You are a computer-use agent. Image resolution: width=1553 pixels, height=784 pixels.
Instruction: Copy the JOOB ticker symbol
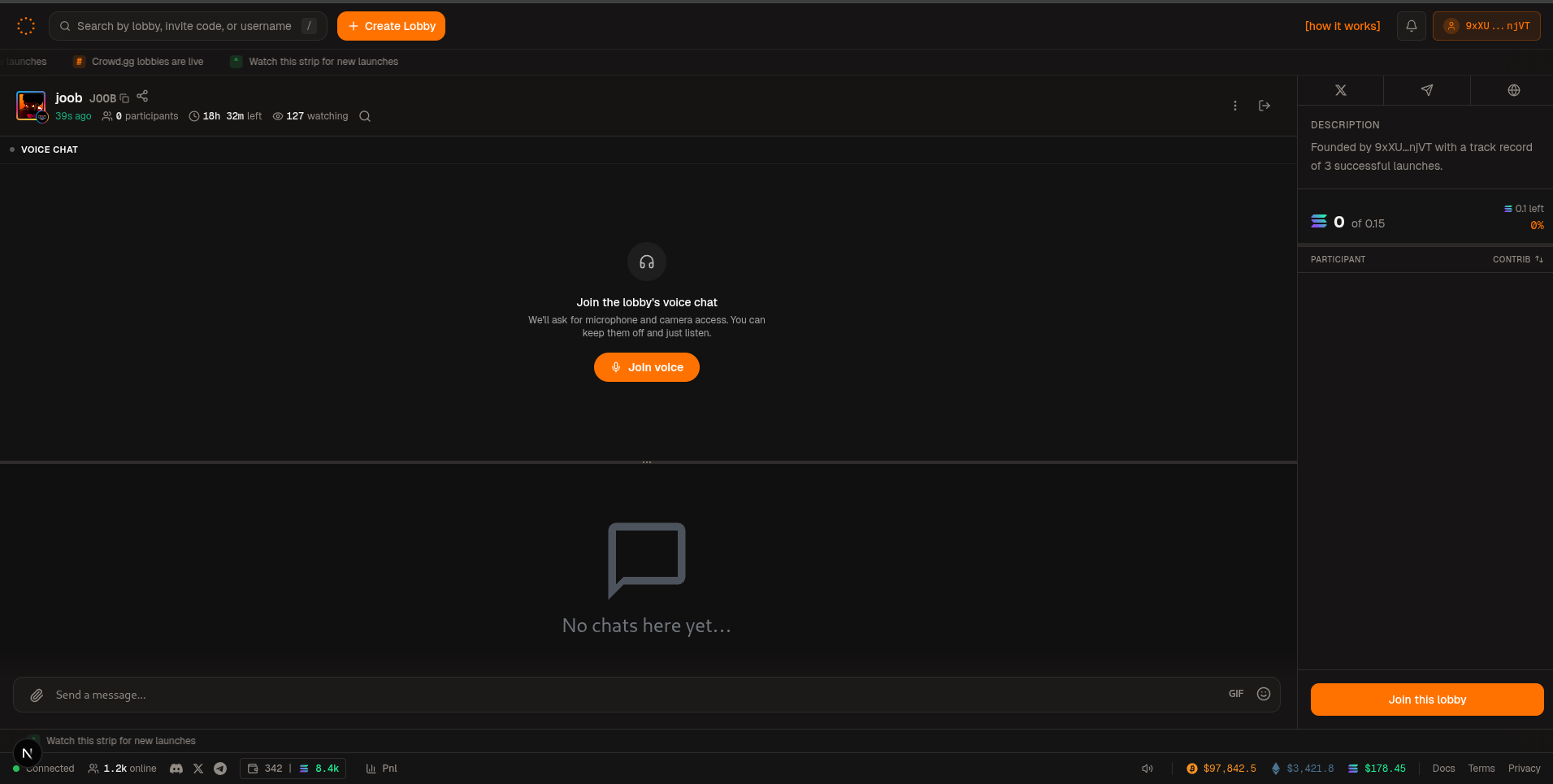tap(124, 98)
